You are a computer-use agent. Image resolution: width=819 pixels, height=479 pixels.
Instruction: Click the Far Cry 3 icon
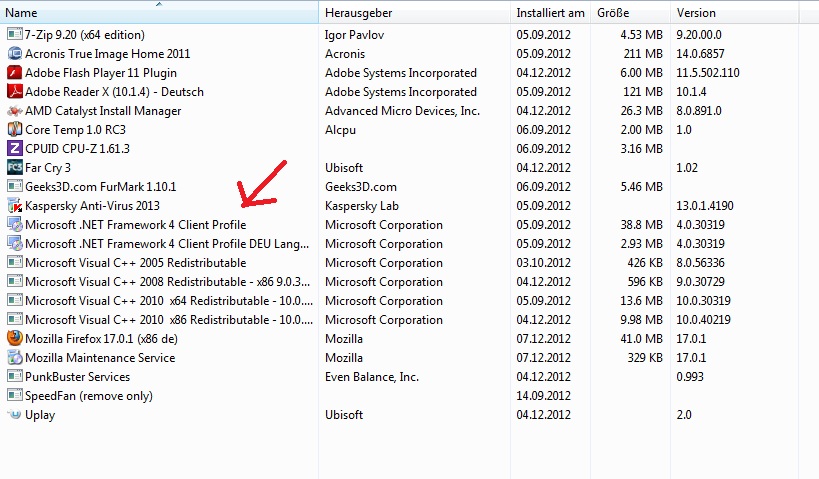pyautogui.click(x=15, y=168)
